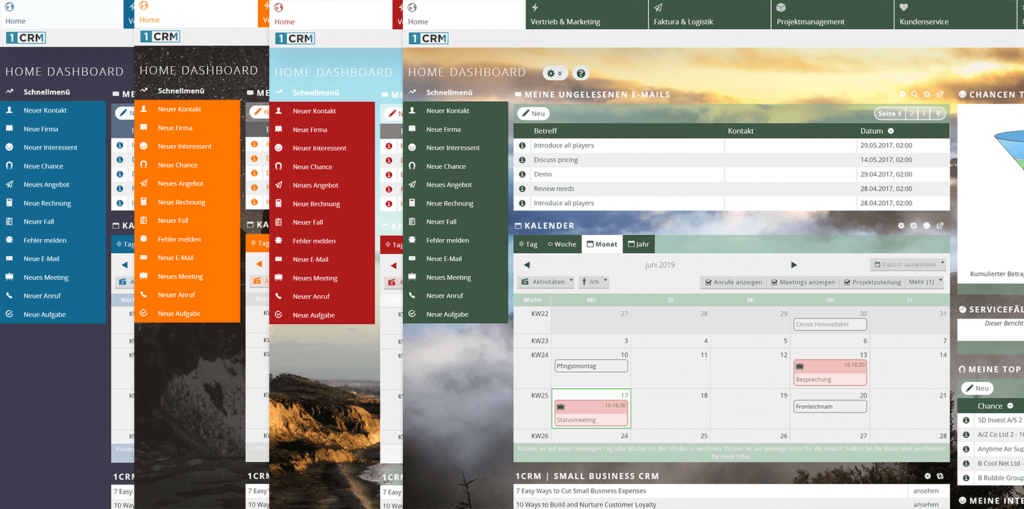Click the help question mark icon
1024x509 pixels.
click(x=581, y=73)
